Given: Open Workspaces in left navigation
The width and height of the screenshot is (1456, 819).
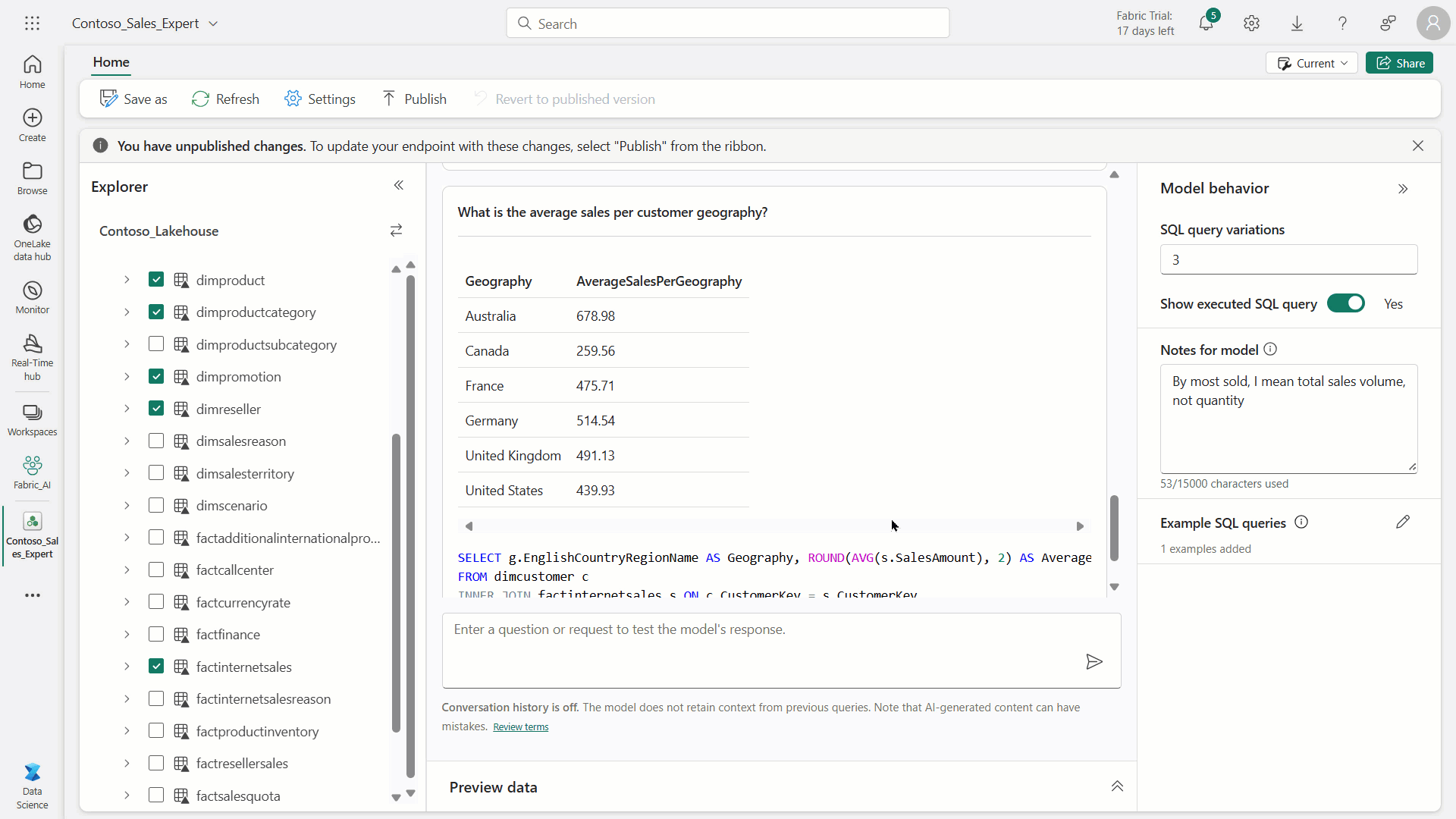Looking at the screenshot, I should click(x=33, y=419).
